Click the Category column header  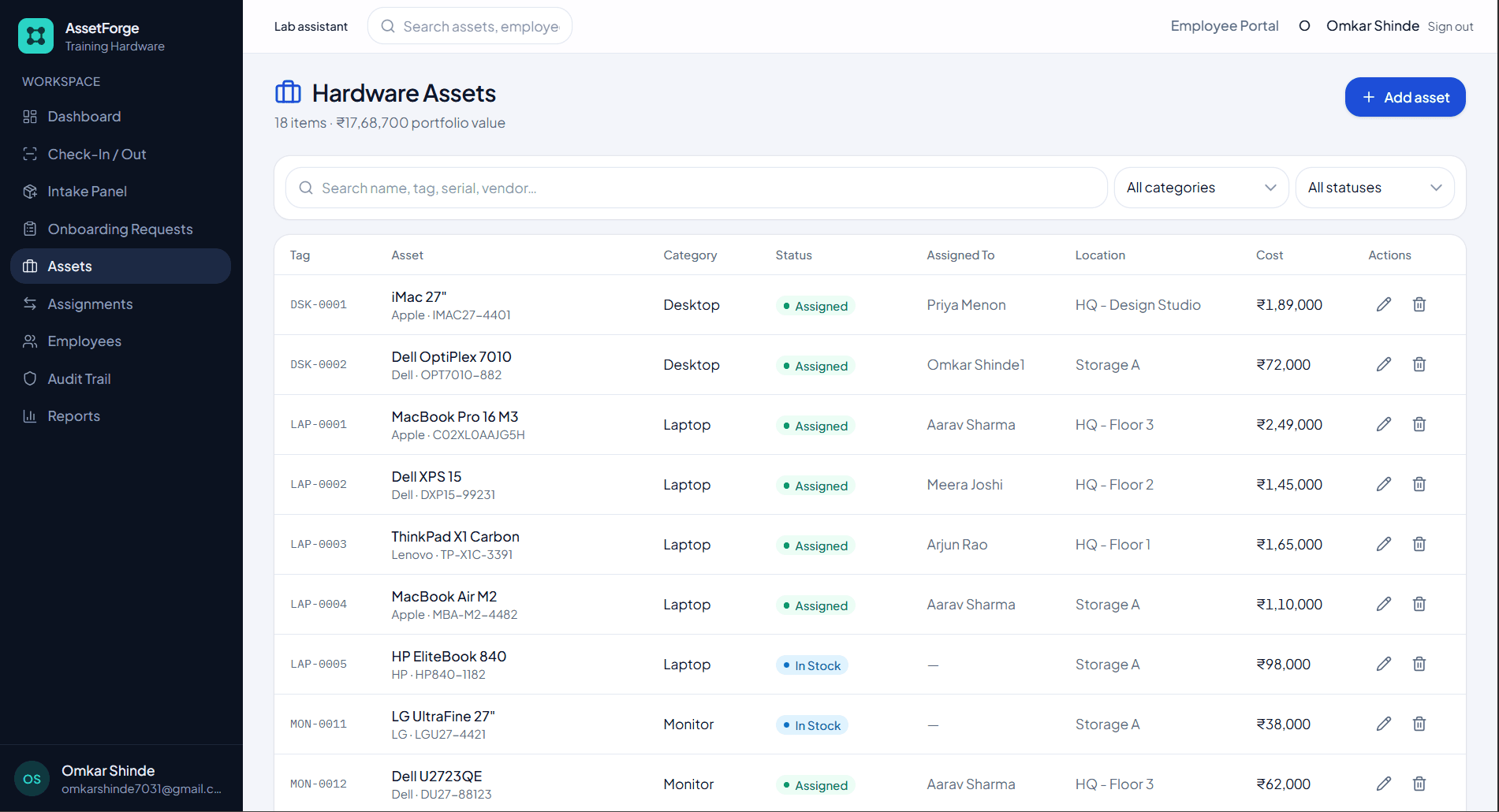pyautogui.click(x=690, y=255)
